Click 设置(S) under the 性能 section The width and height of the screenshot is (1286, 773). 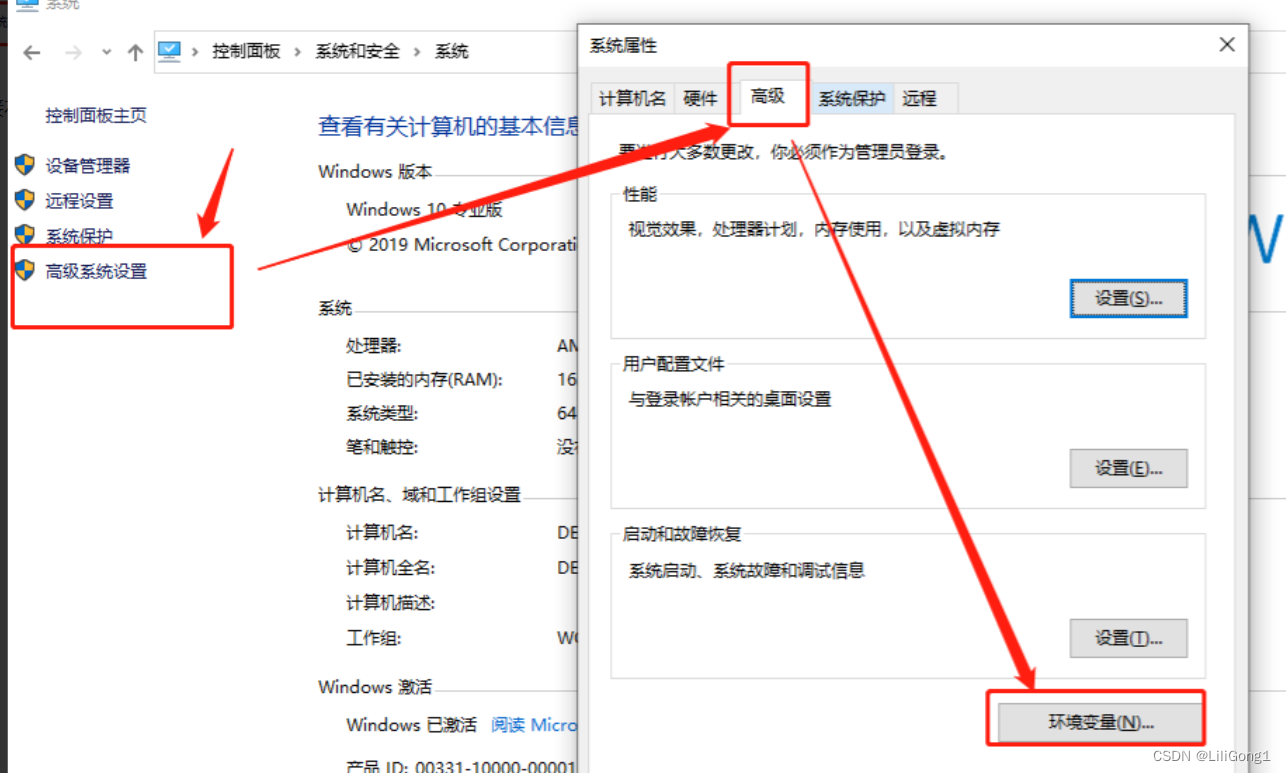pos(1128,297)
